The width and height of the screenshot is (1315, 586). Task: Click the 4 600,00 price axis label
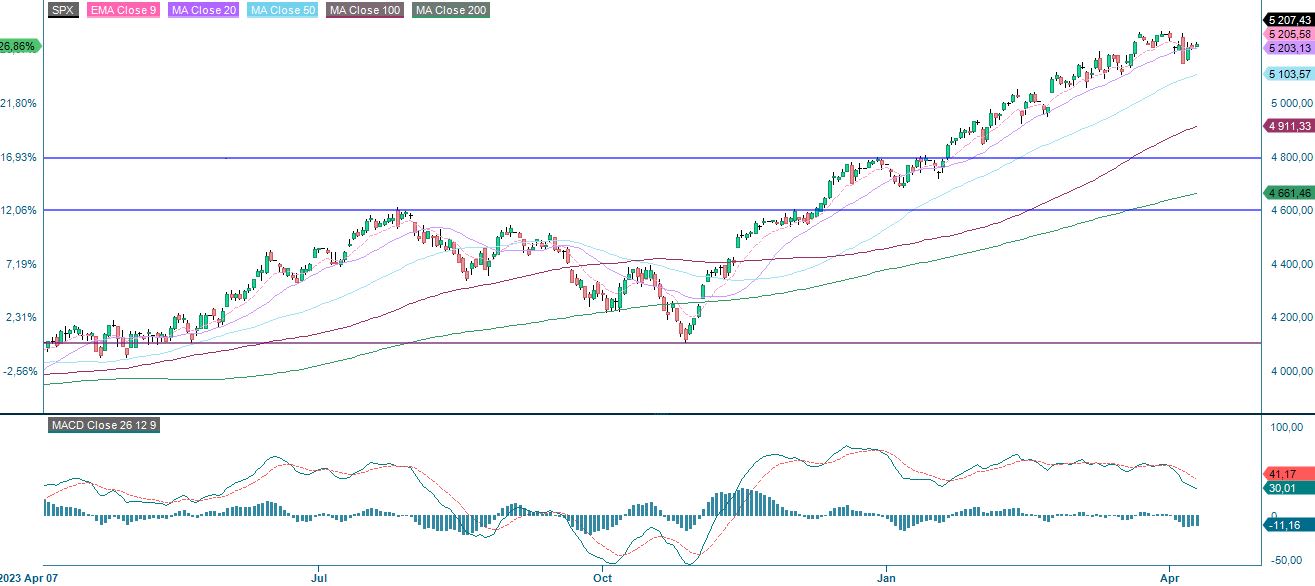[x=1290, y=211]
